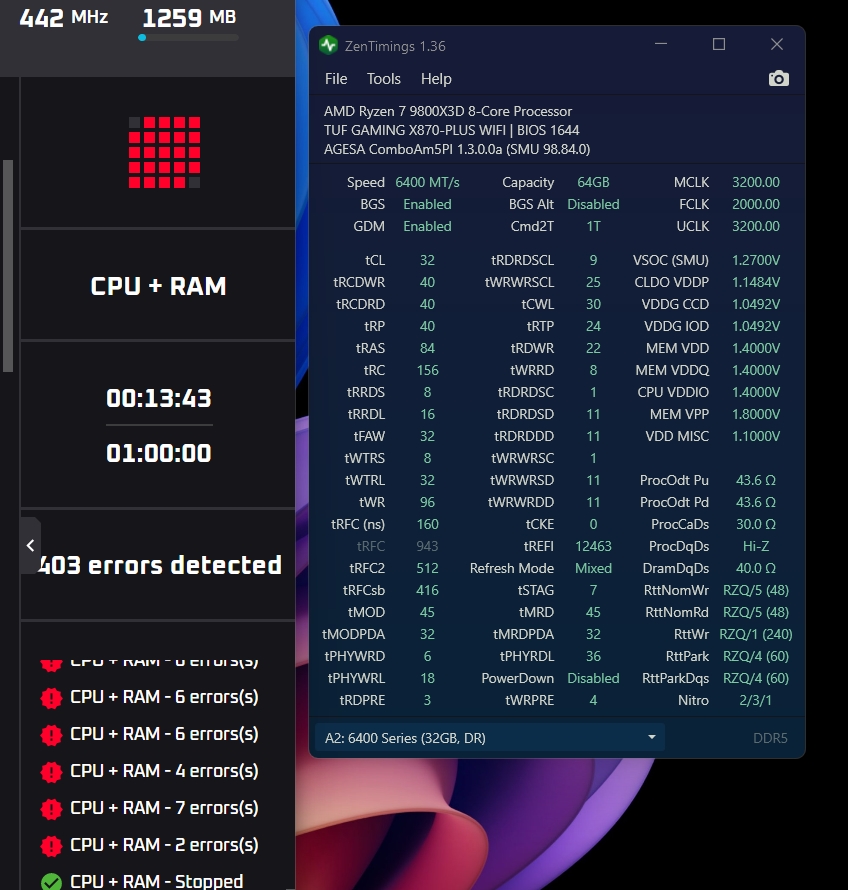Click the green checkmark beside Stopped entry

click(x=51, y=881)
